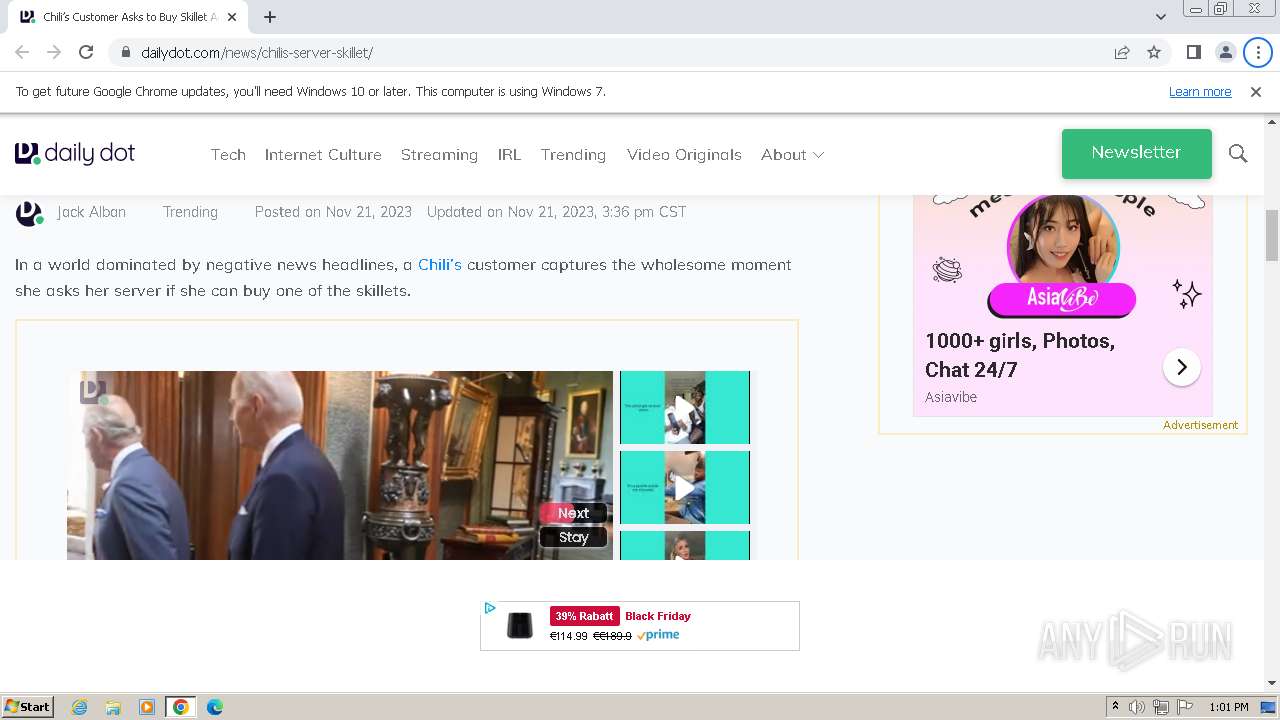This screenshot has height=720, width=1280.
Task: Open Windows Media Player from taskbar
Action: click(x=147, y=707)
